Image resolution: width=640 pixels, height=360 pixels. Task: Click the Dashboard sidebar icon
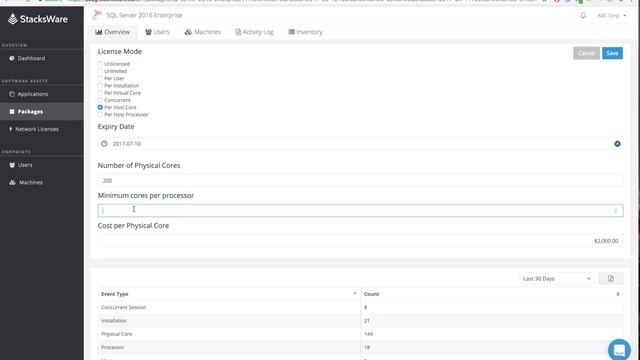click(x=12, y=58)
